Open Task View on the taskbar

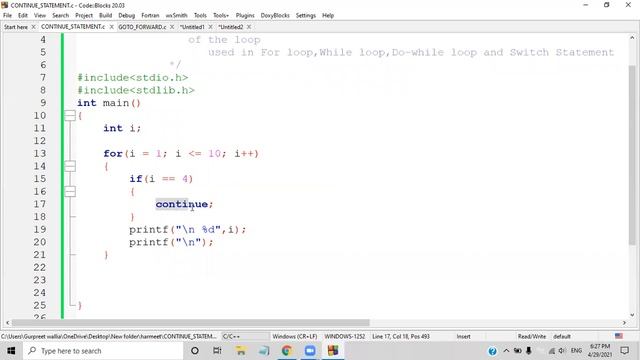[217, 351]
